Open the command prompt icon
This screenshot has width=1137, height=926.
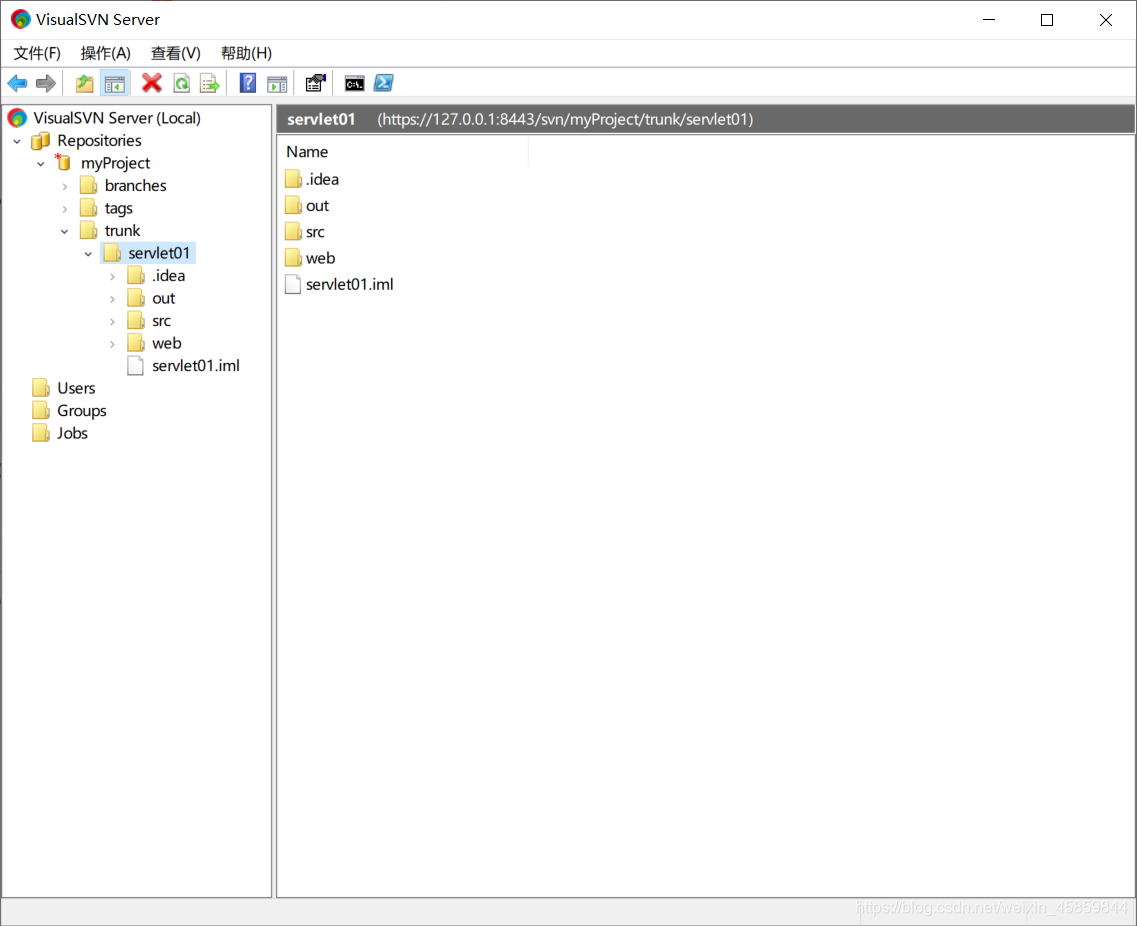pyautogui.click(x=355, y=84)
